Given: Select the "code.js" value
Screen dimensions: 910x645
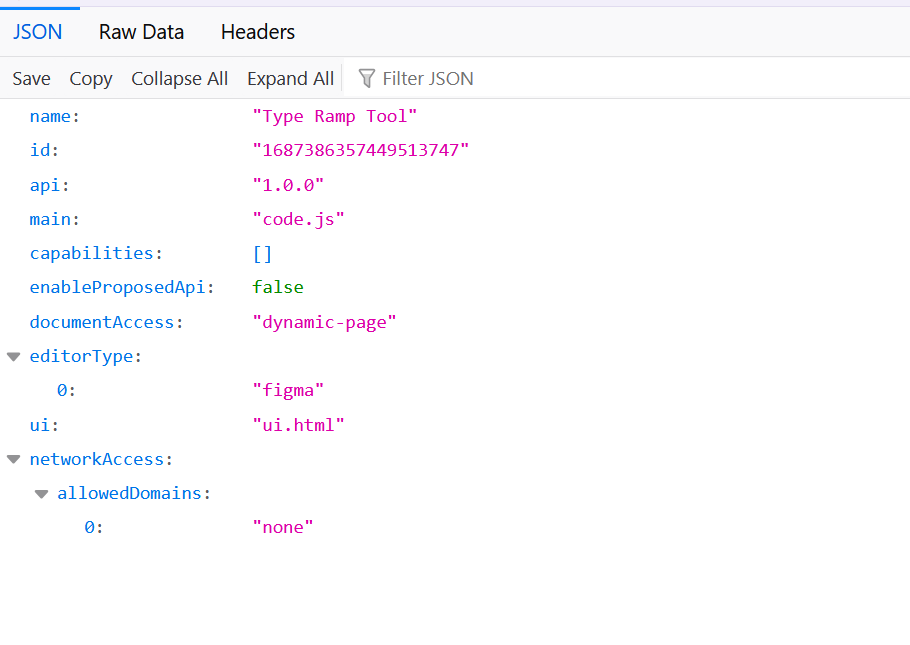Looking at the screenshot, I should click(298, 219).
